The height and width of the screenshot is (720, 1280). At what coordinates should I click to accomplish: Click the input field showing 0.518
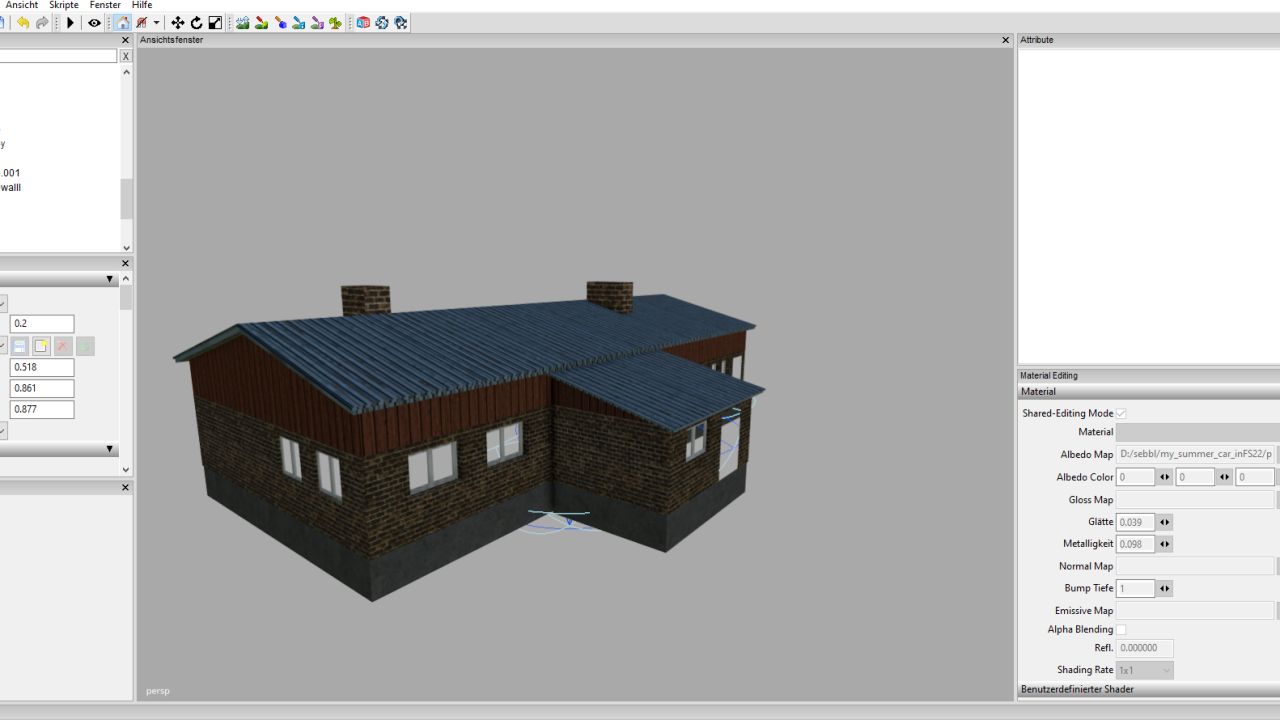[x=42, y=367]
